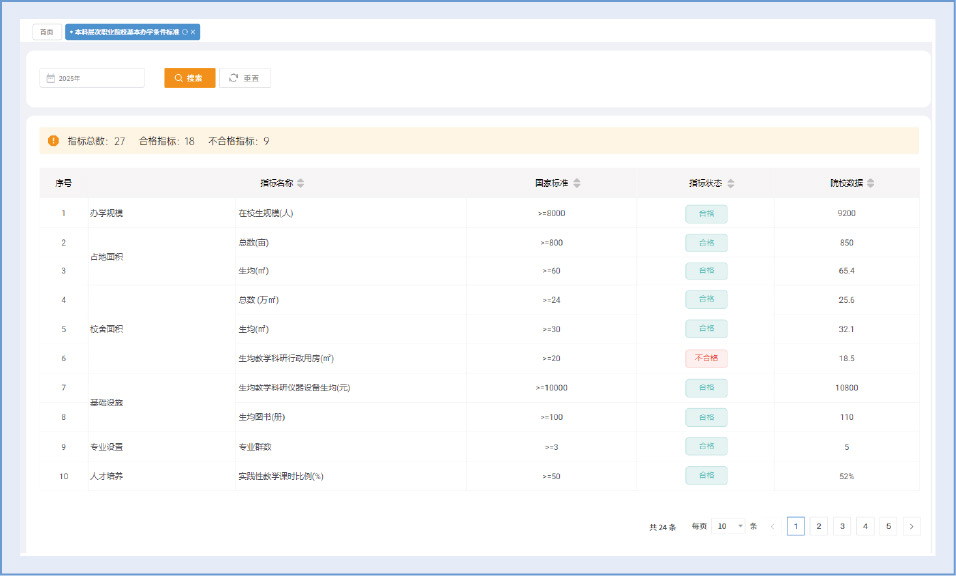Click the previous page left arrow

pyautogui.click(x=772, y=526)
